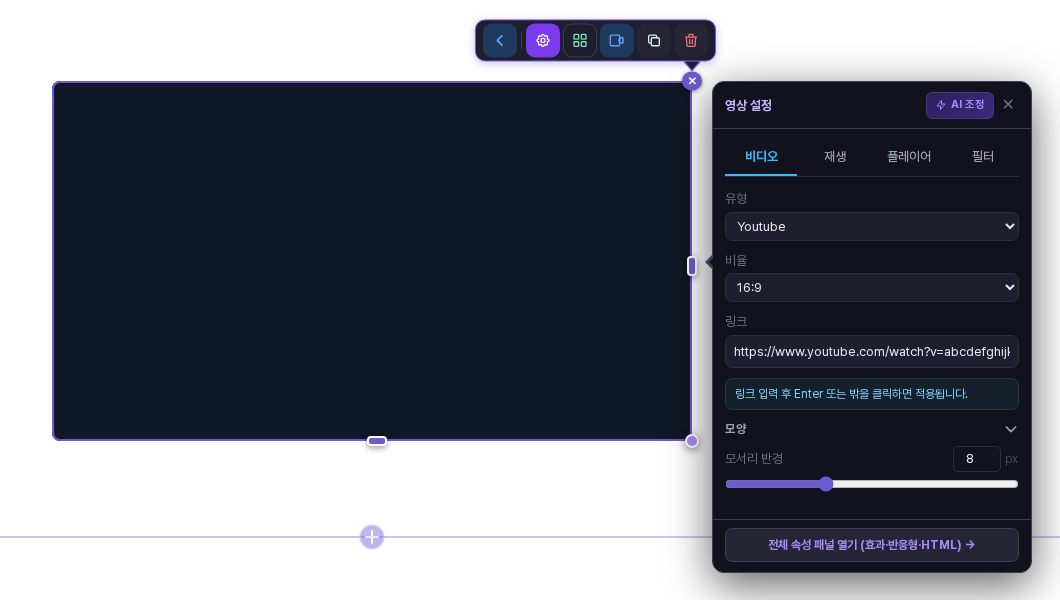The width and height of the screenshot is (1060, 600).
Task: Click the 모서리 반경 number field
Action: click(976, 459)
